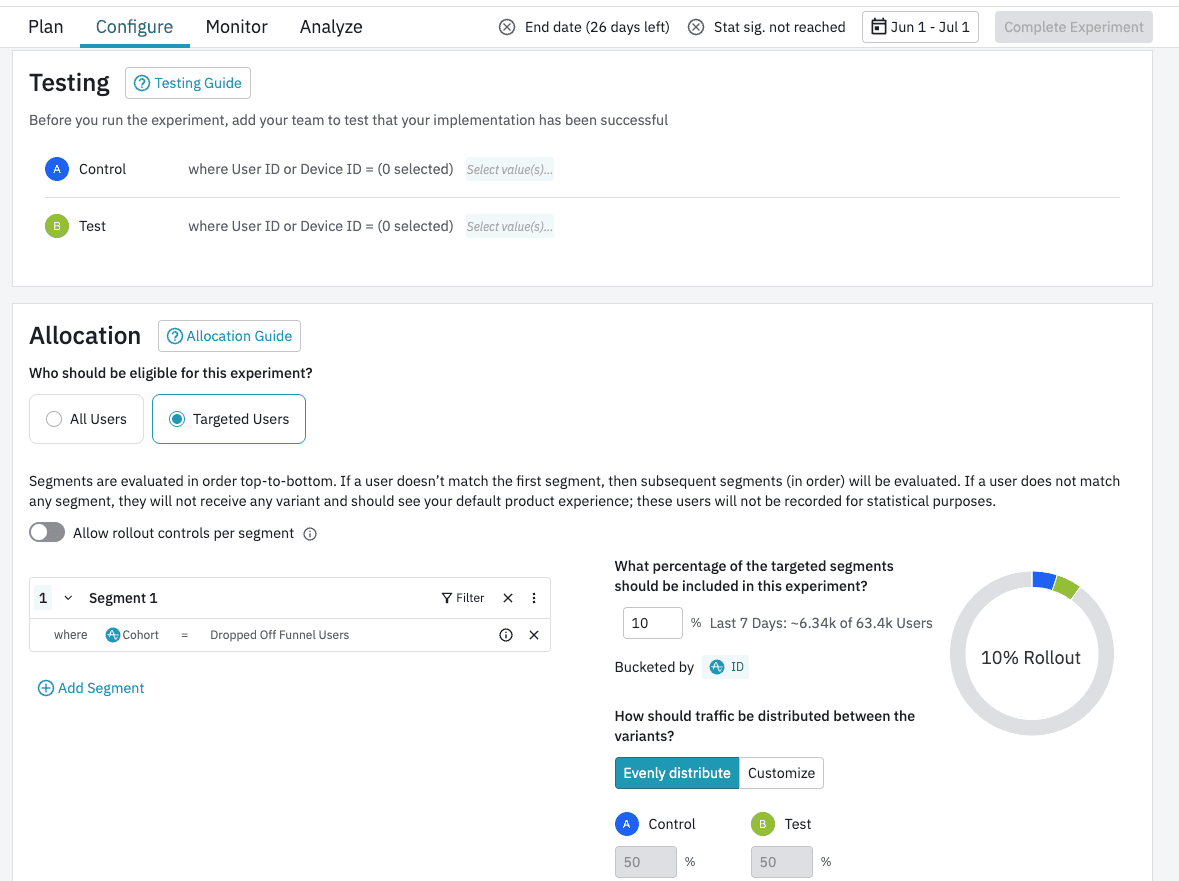Open the Cohort property dropdown
Viewport: 1179px width, 881px height.
pos(132,634)
